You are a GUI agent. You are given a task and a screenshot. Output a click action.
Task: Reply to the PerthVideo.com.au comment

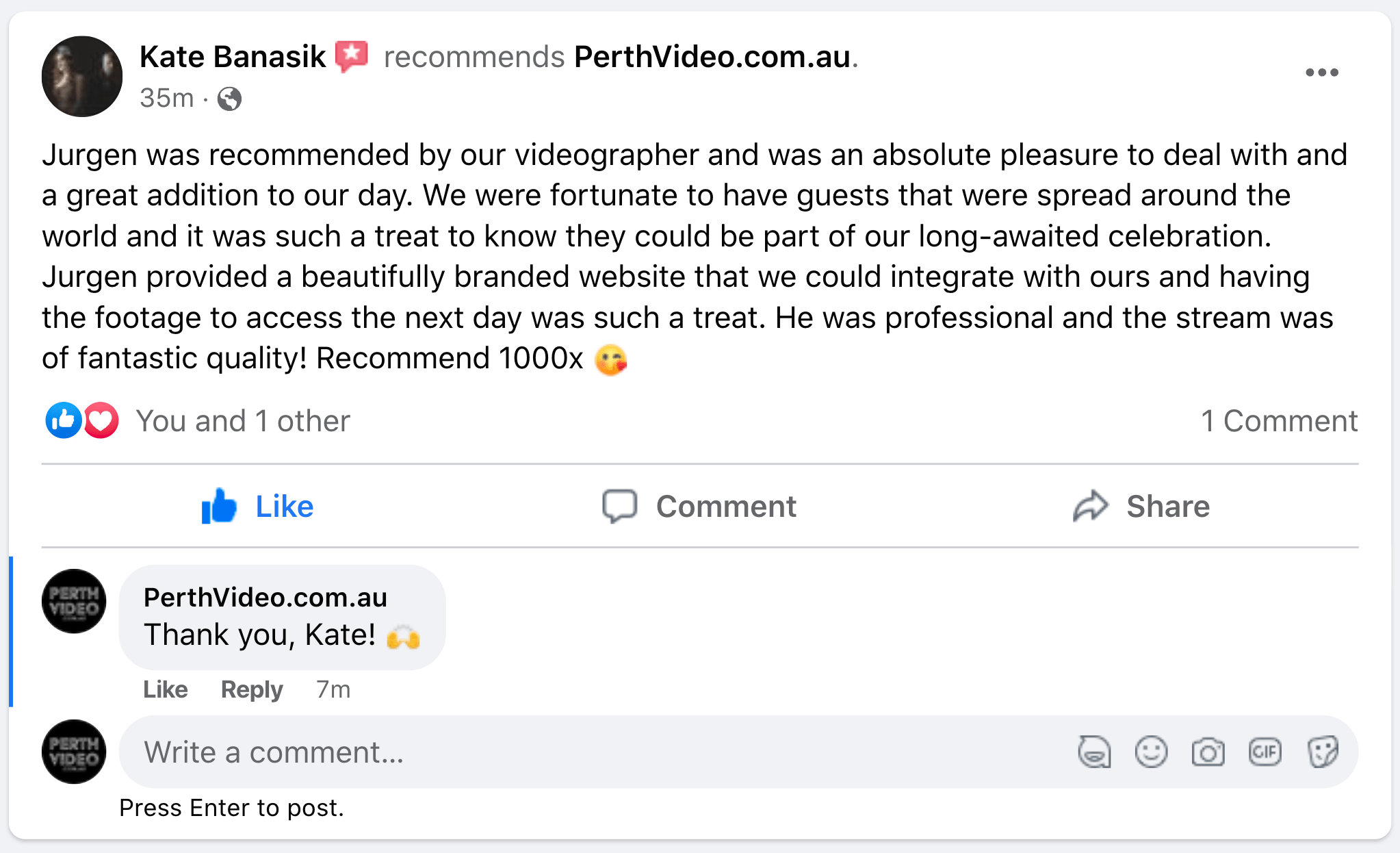251,689
